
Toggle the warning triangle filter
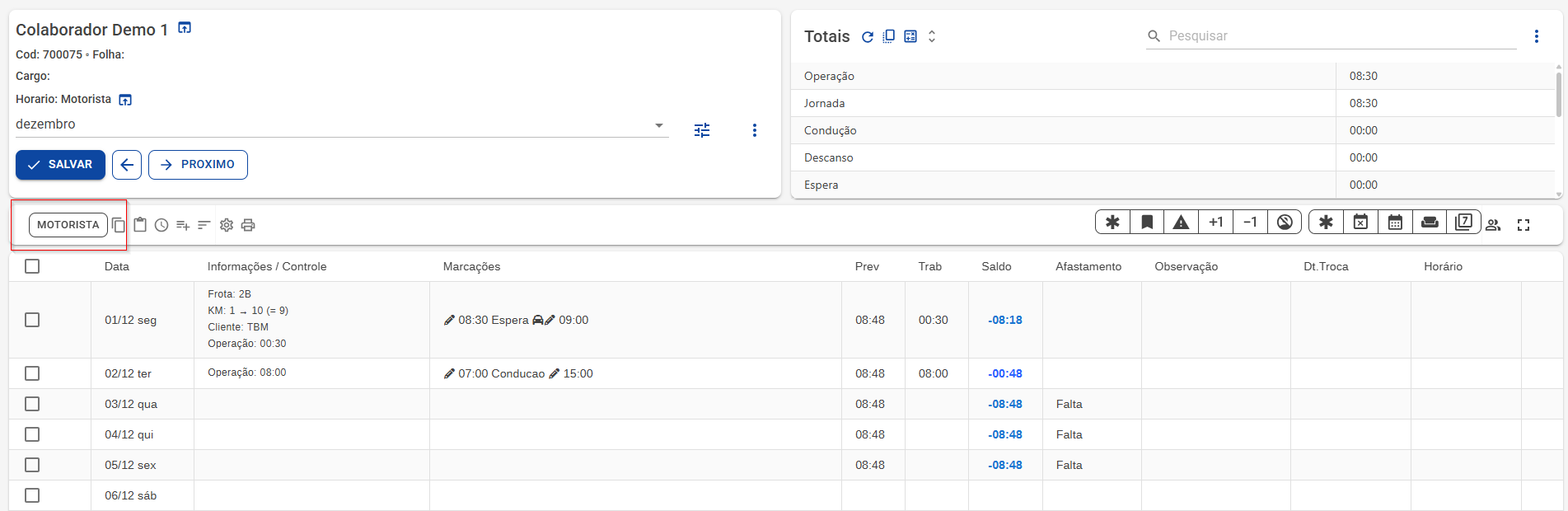pyautogui.click(x=1181, y=222)
